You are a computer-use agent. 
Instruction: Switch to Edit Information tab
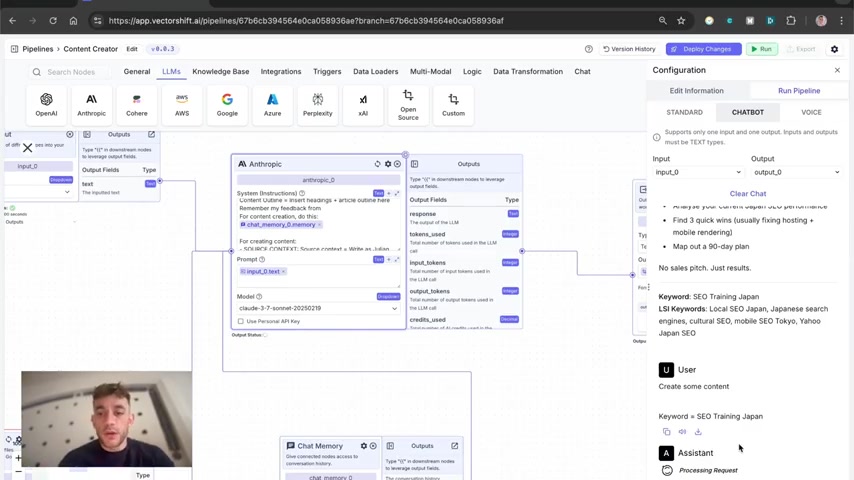pyautogui.click(x=697, y=91)
